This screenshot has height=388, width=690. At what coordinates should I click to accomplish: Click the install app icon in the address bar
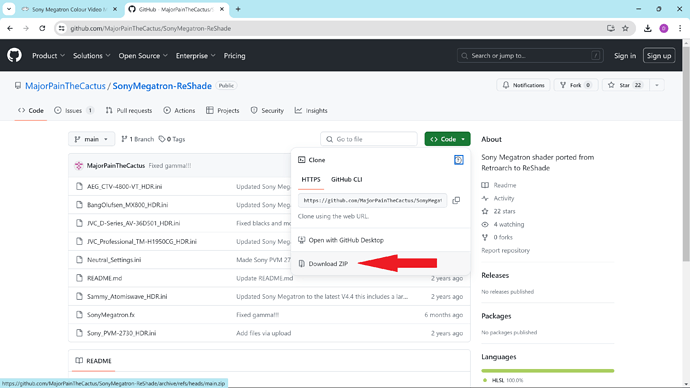610,28
